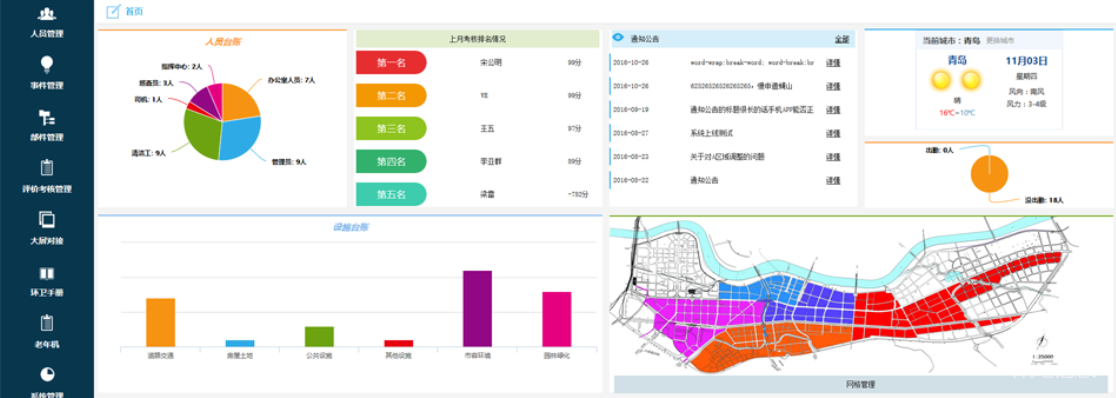Open the 环卫手册 book icon in sidebar

(47, 273)
